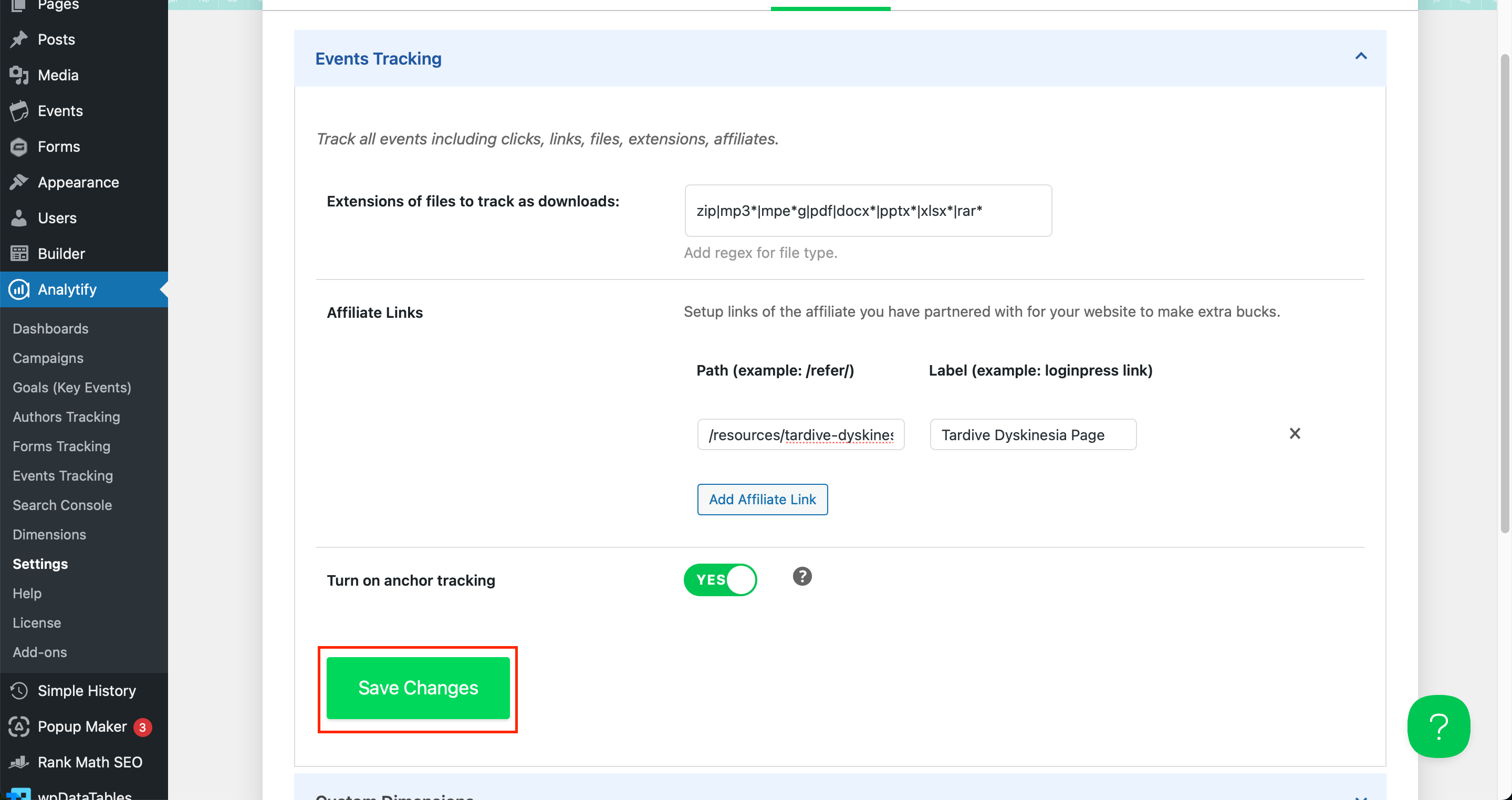Open the green help chat bubble
1512x800 pixels.
(1438, 726)
